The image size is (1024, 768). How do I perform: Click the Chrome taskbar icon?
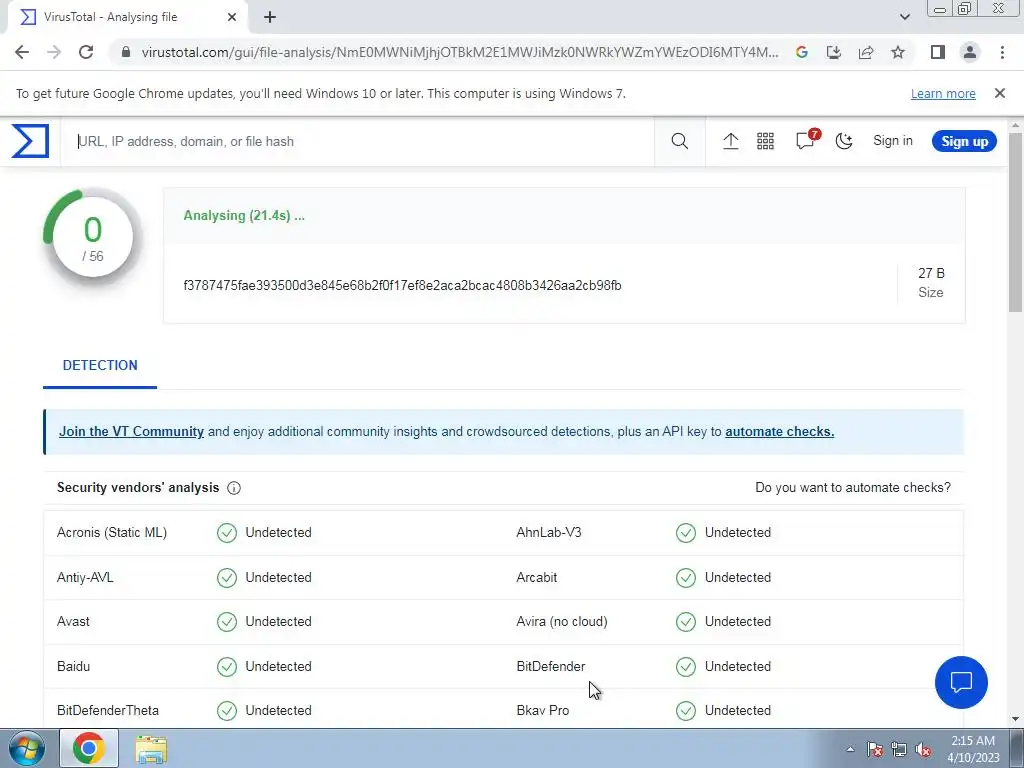pyautogui.click(x=89, y=748)
